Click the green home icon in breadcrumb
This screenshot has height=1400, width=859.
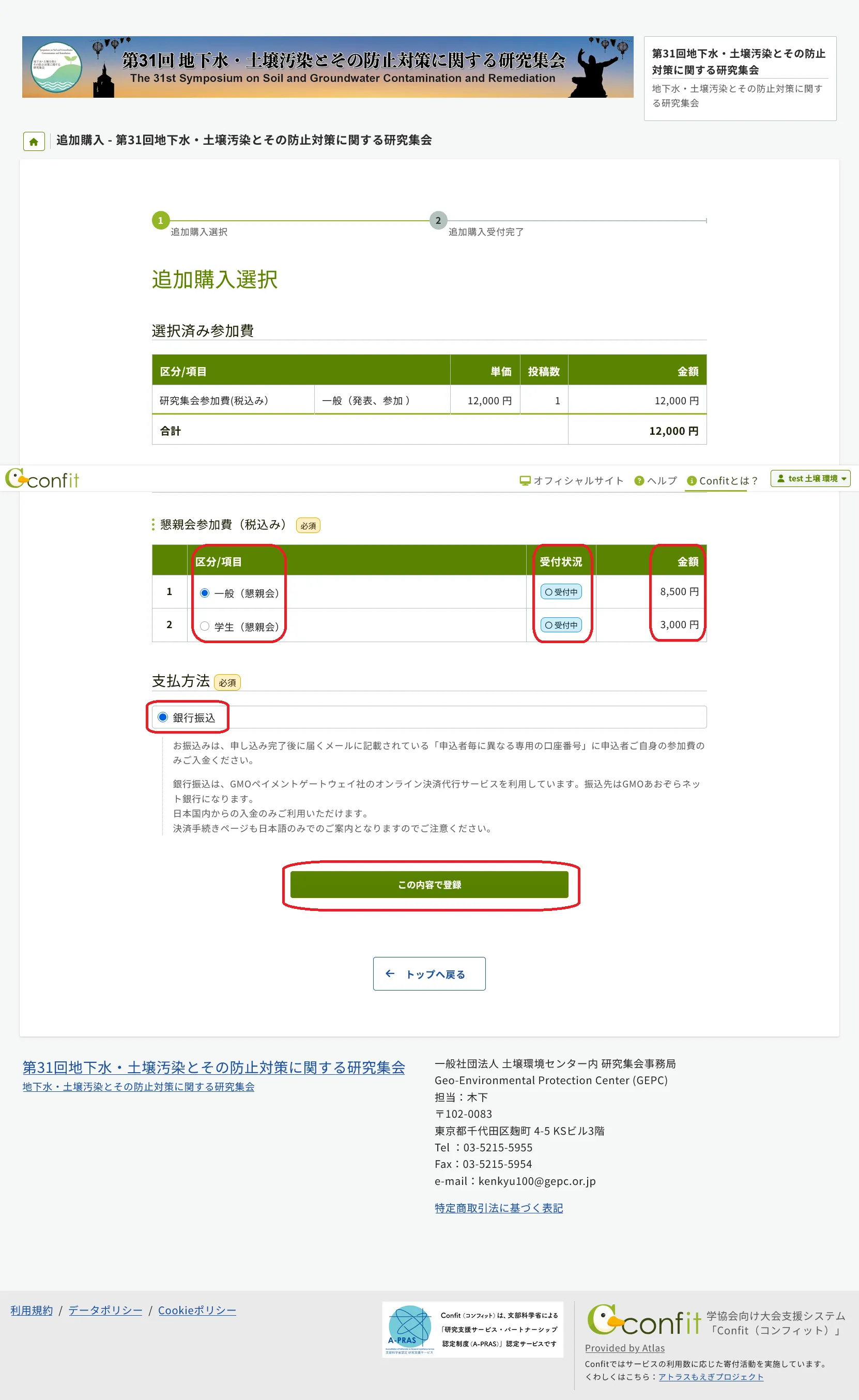[x=34, y=142]
